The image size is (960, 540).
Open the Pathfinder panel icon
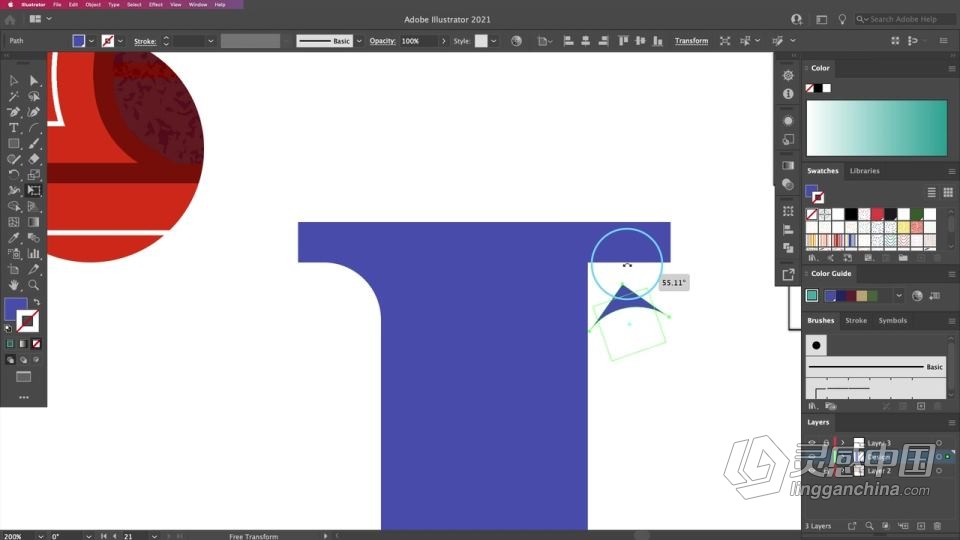(788, 248)
